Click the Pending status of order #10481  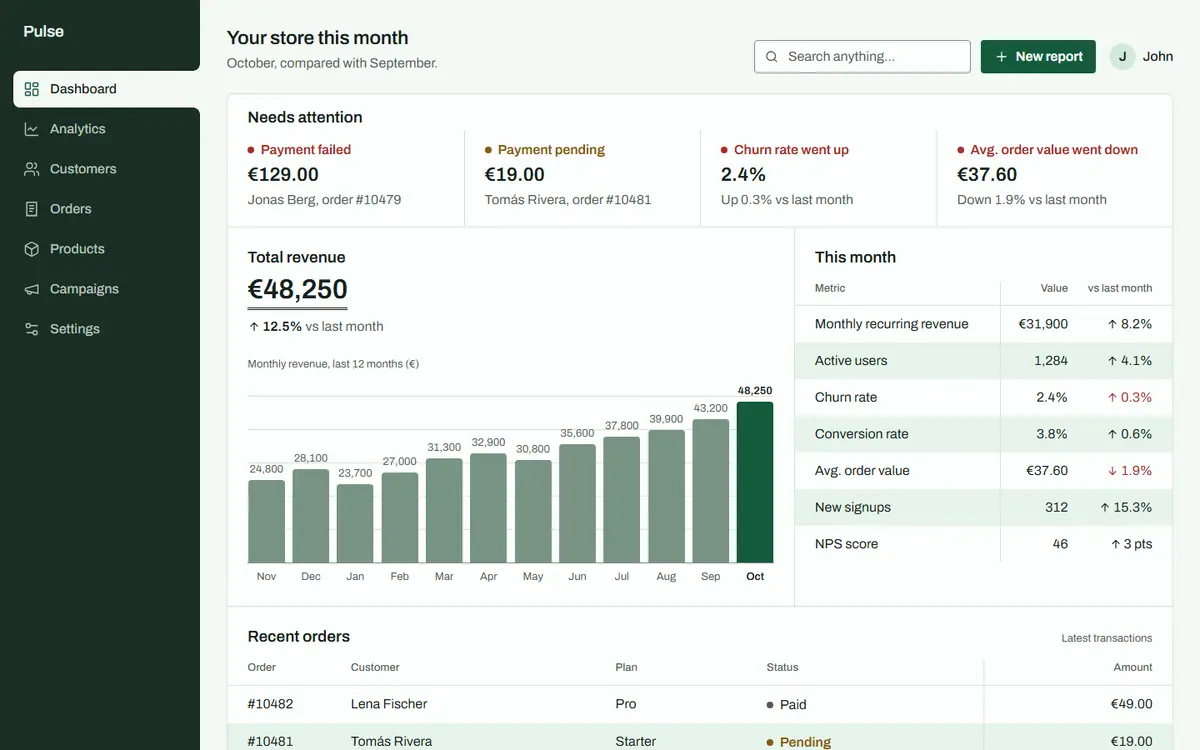(799, 741)
